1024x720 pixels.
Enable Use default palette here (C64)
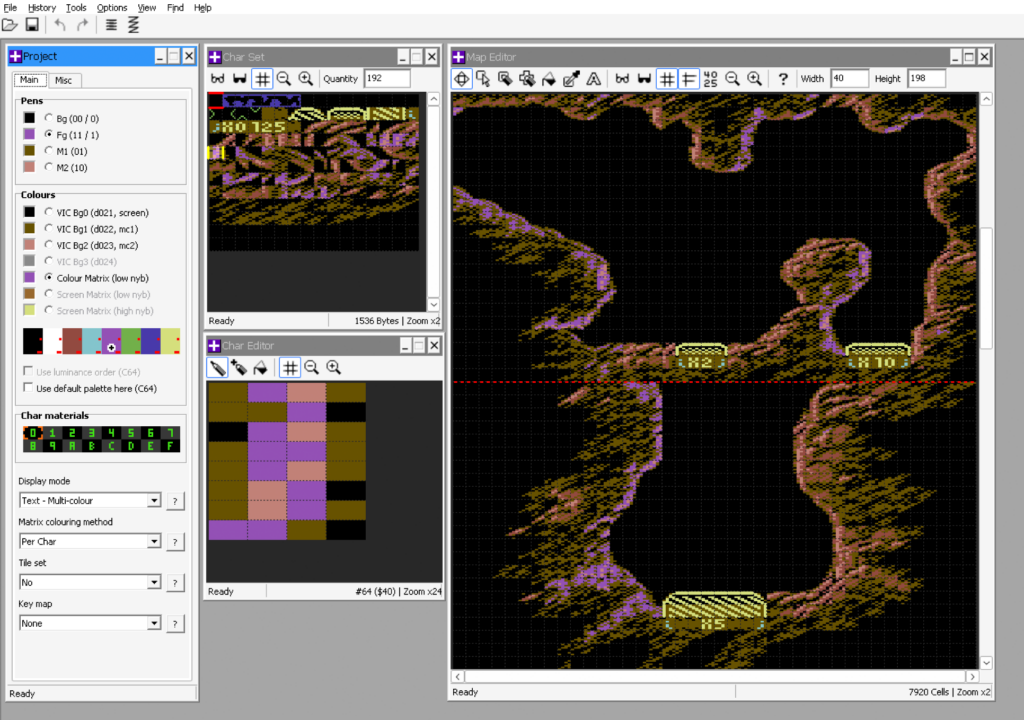29,388
